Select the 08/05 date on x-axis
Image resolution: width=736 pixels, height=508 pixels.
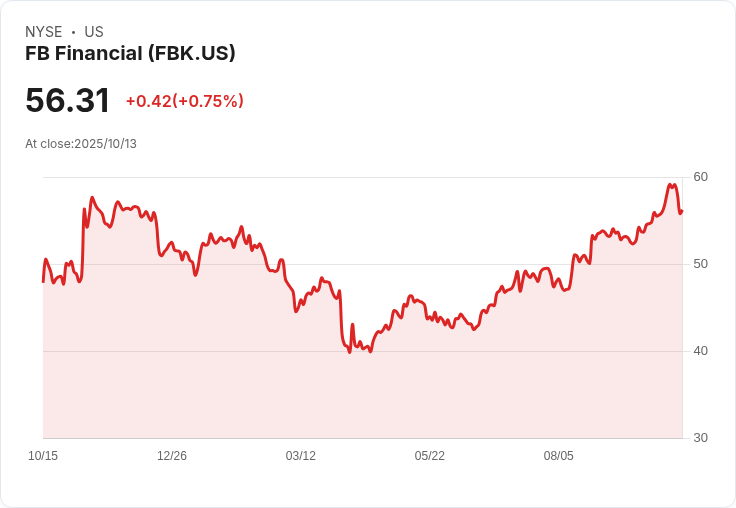559,455
